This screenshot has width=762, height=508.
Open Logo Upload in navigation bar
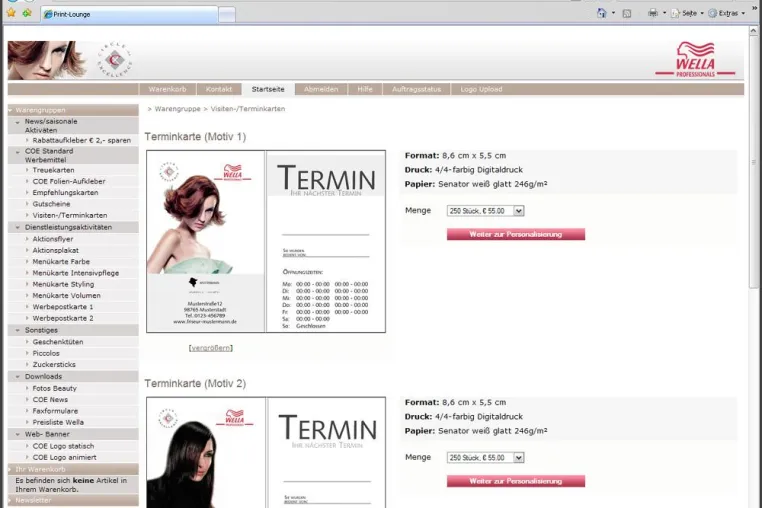pyautogui.click(x=481, y=89)
